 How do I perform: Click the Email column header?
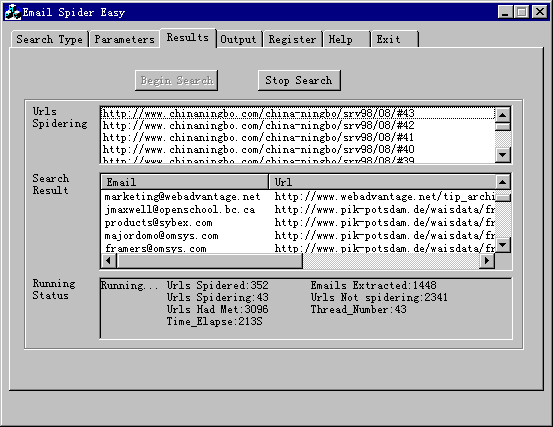[x=185, y=182]
